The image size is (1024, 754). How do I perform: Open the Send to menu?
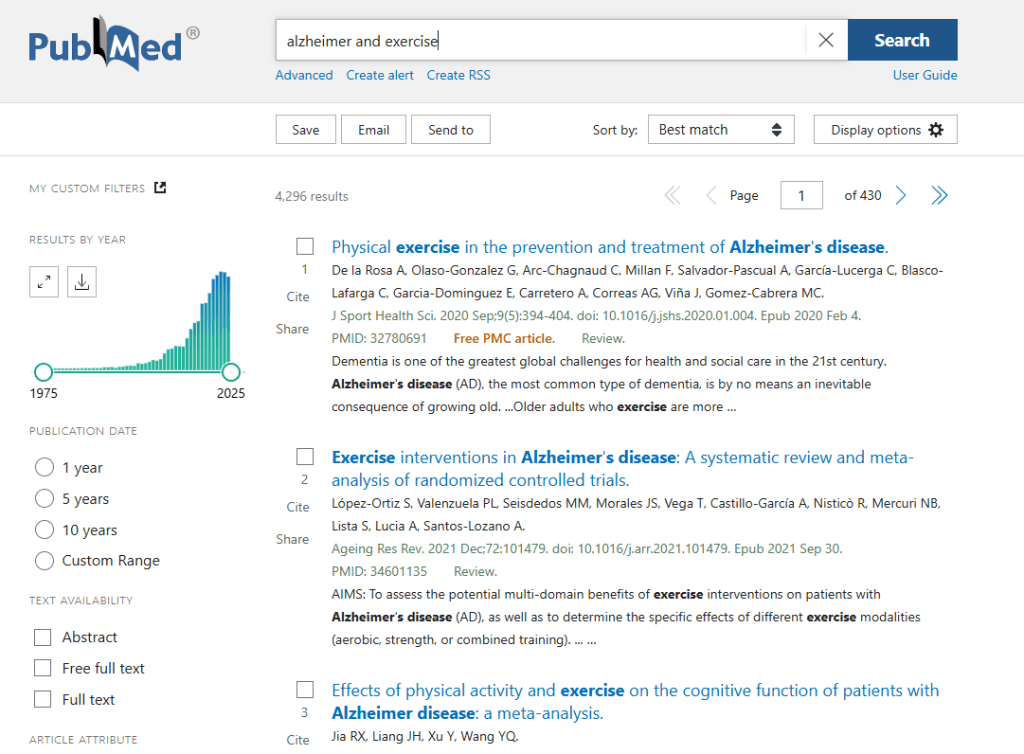point(451,130)
